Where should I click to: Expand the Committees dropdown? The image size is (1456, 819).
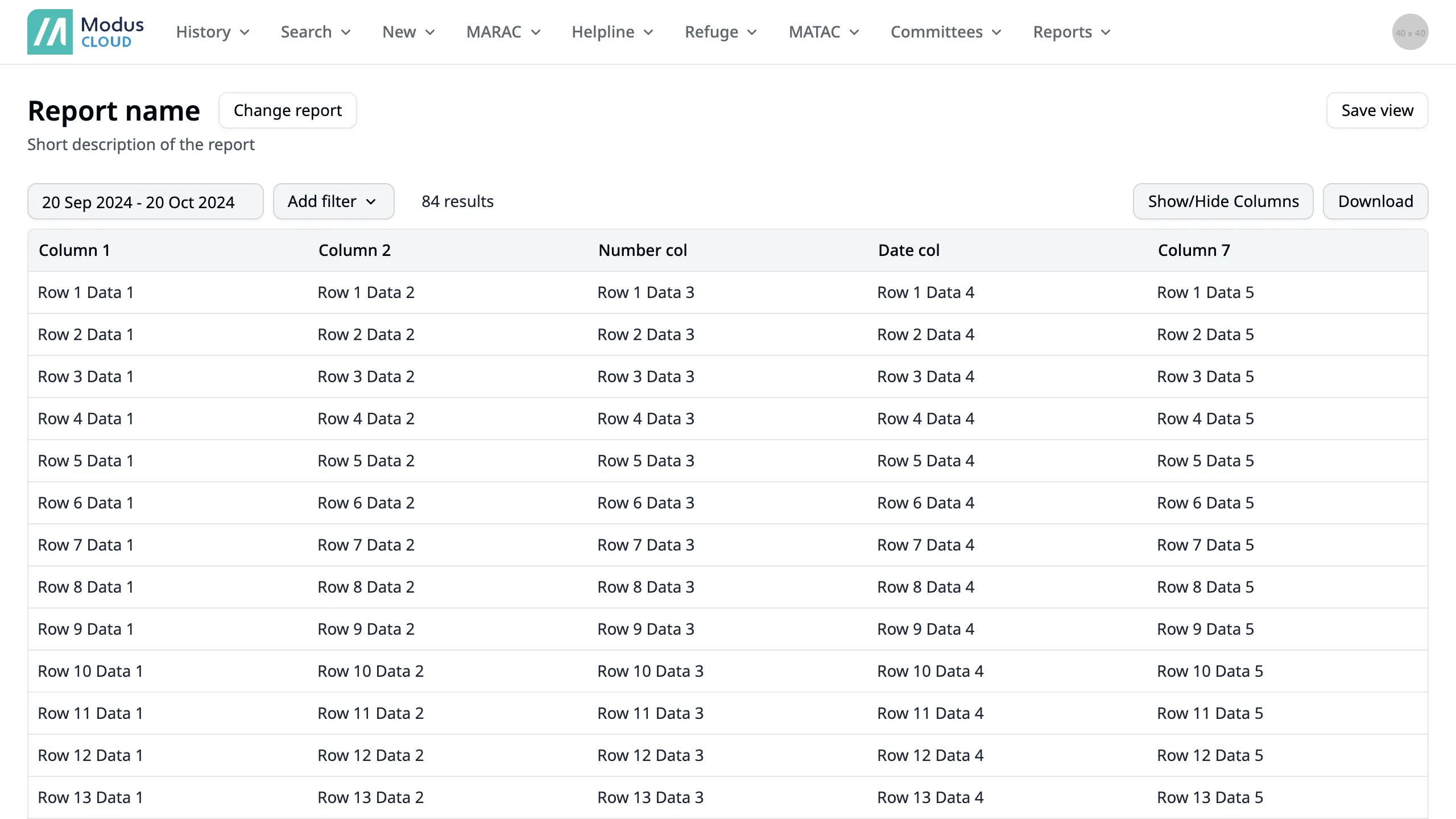[x=945, y=32]
